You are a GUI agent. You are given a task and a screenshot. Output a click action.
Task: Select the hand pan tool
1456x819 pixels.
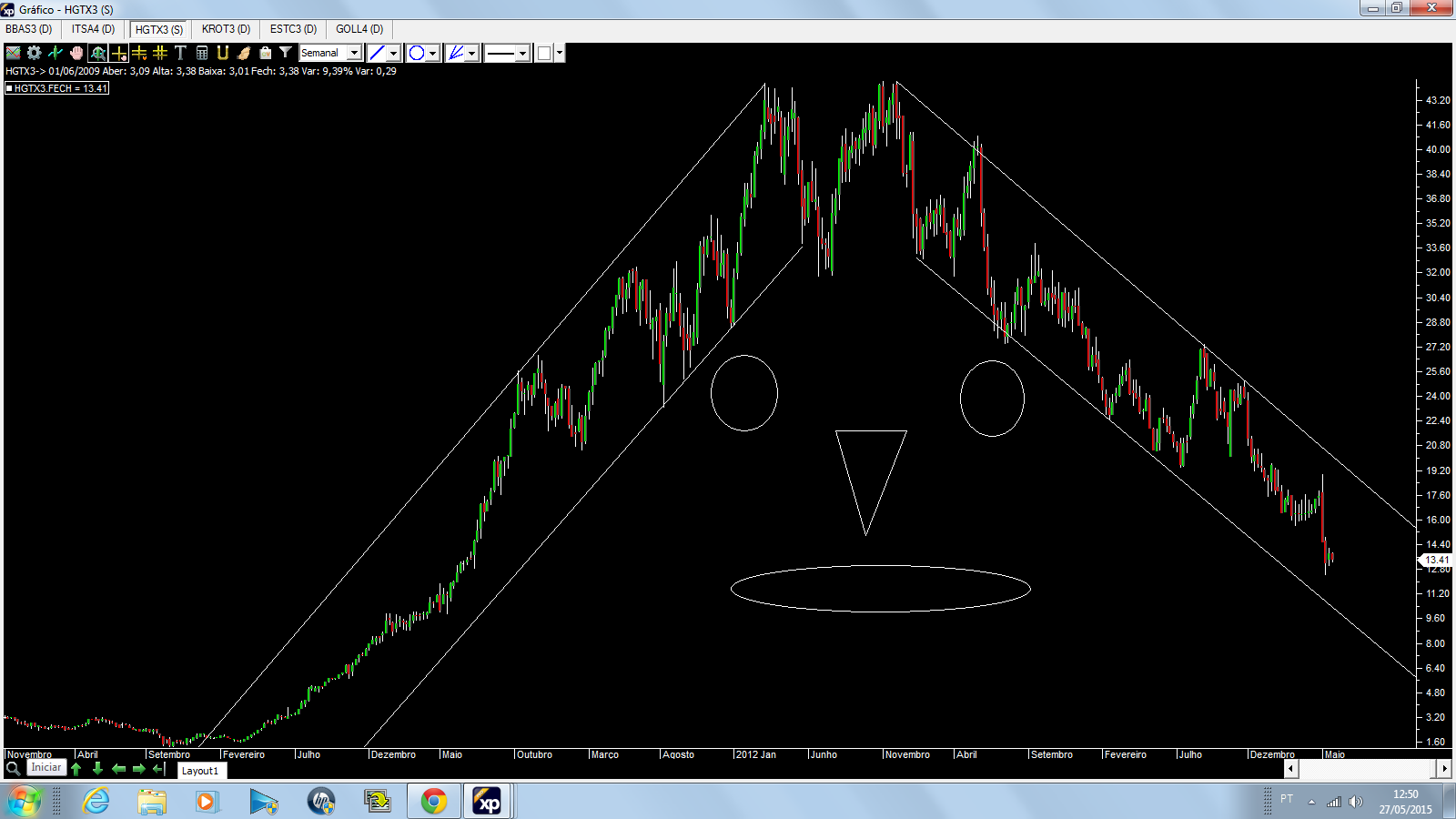tap(76, 53)
